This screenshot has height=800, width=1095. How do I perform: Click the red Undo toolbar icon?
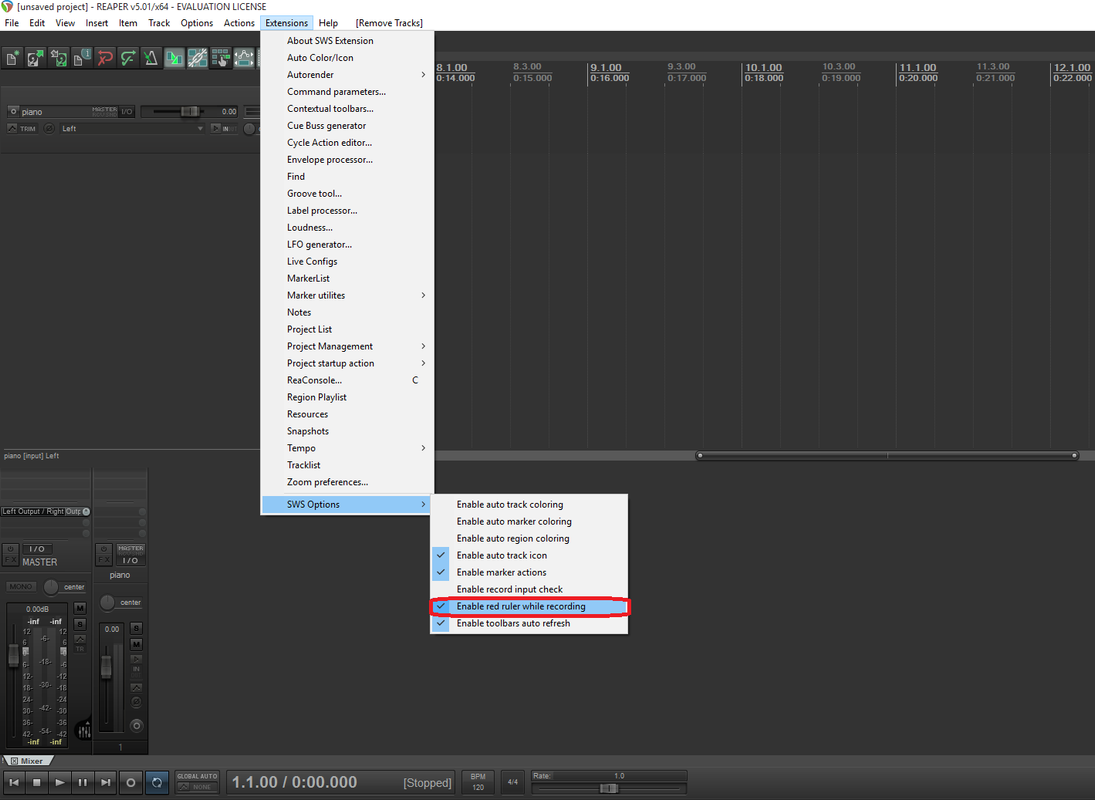click(105, 58)
